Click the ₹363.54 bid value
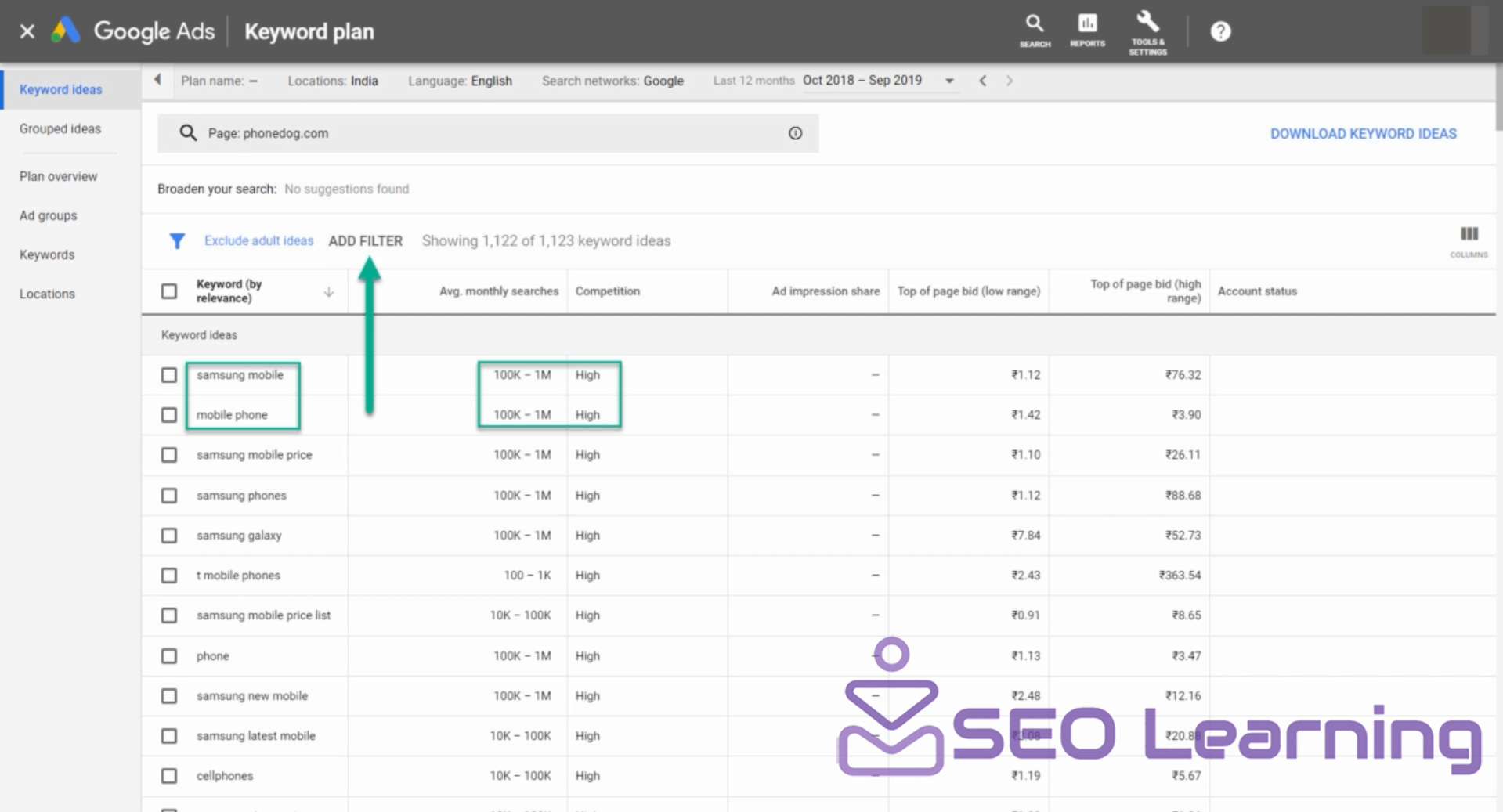The height and width of the screenshot is (812, 1503). (1180, 576)
